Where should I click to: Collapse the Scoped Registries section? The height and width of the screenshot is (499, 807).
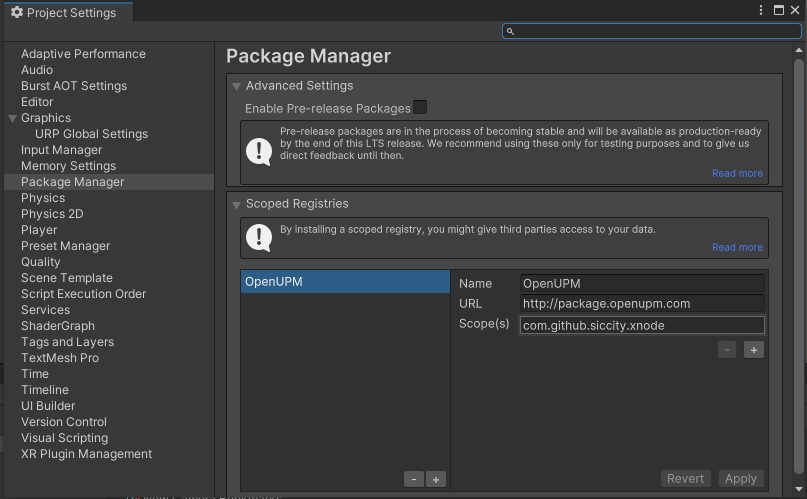[x=236, y=204]
